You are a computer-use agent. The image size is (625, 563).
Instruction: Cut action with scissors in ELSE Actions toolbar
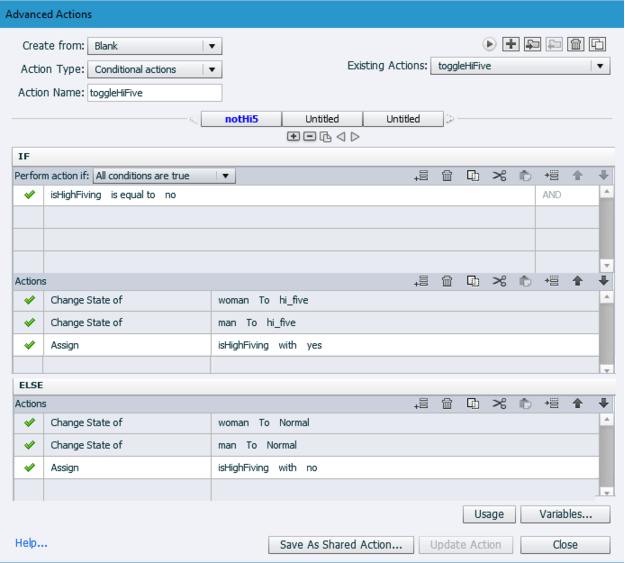499,404
